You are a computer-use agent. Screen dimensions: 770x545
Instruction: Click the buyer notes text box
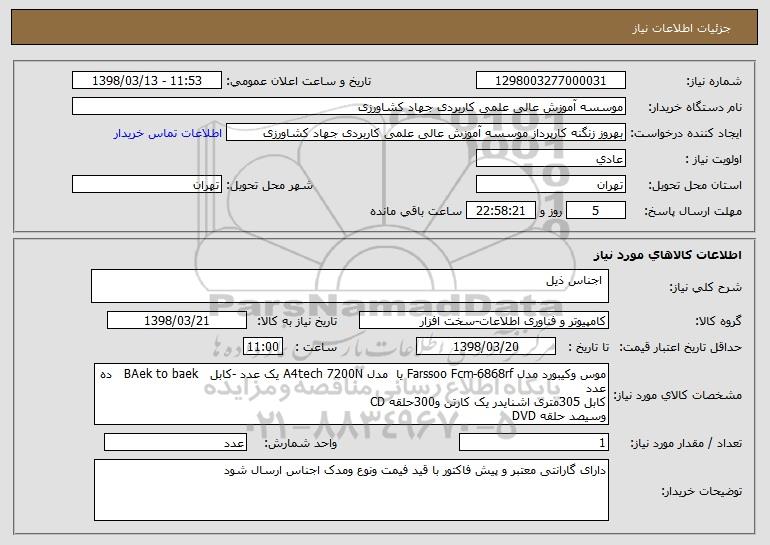(351, 490)
